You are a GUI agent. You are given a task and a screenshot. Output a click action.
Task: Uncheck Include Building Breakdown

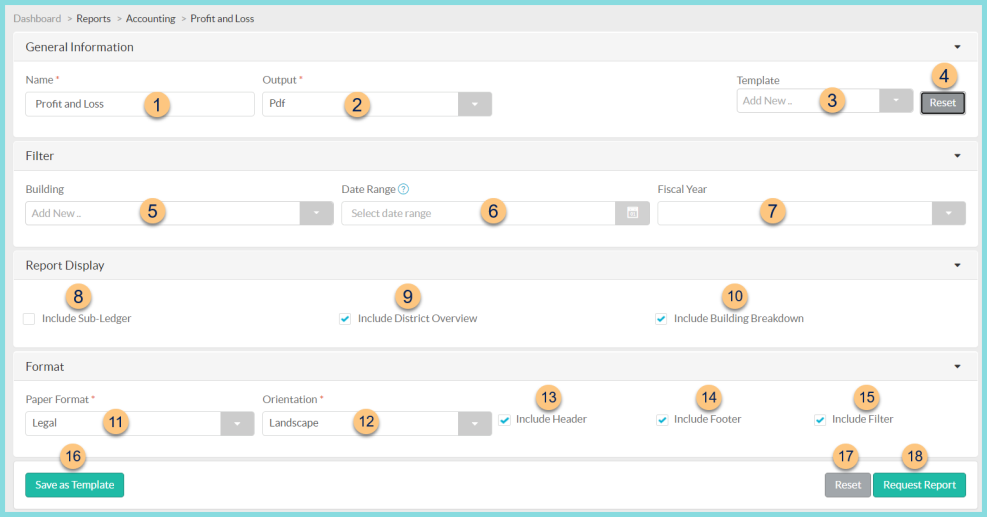tap(661, 319)
